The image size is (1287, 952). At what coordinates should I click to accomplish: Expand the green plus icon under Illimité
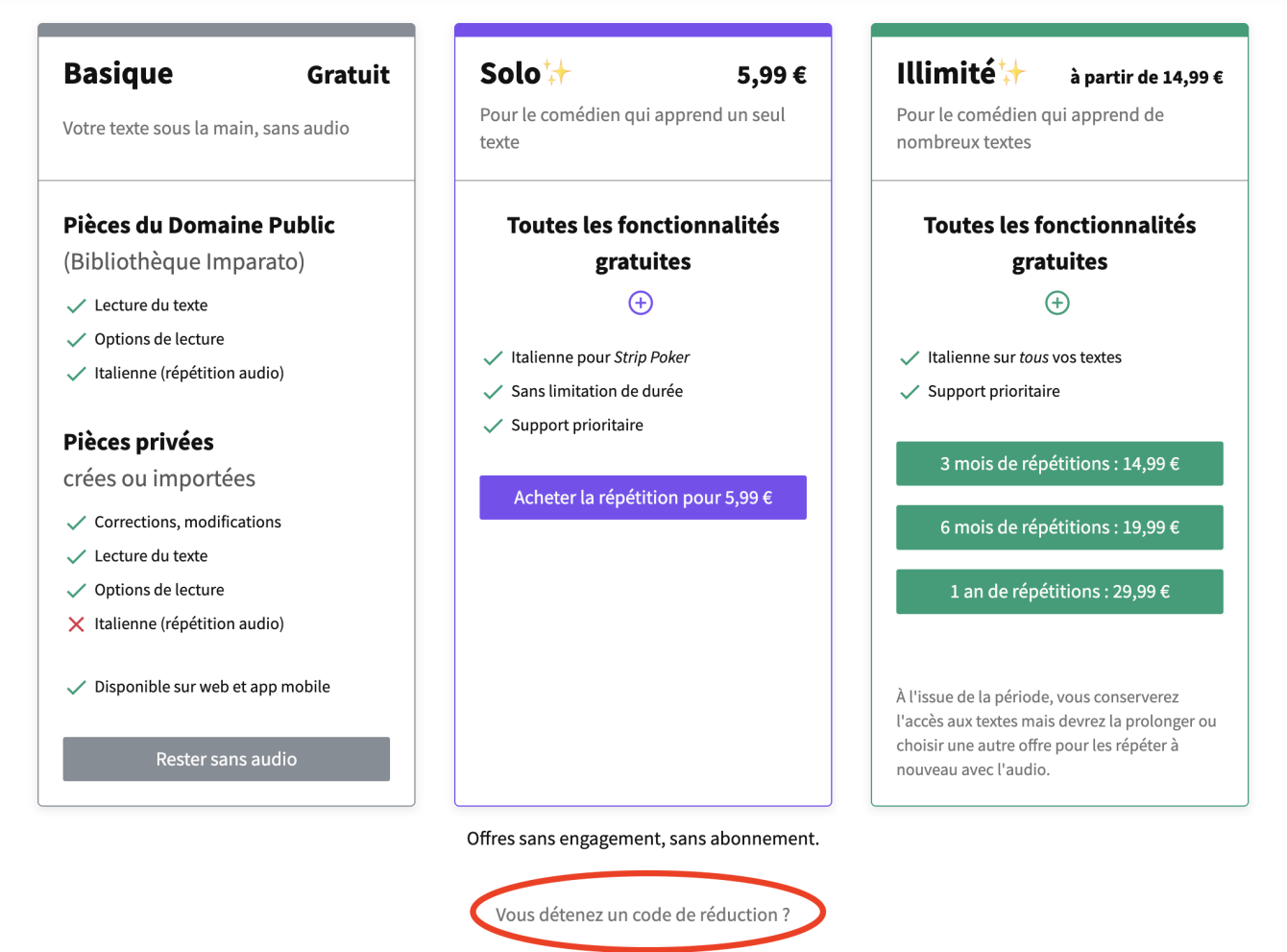pyautogui.click(x=1057, y=304)
